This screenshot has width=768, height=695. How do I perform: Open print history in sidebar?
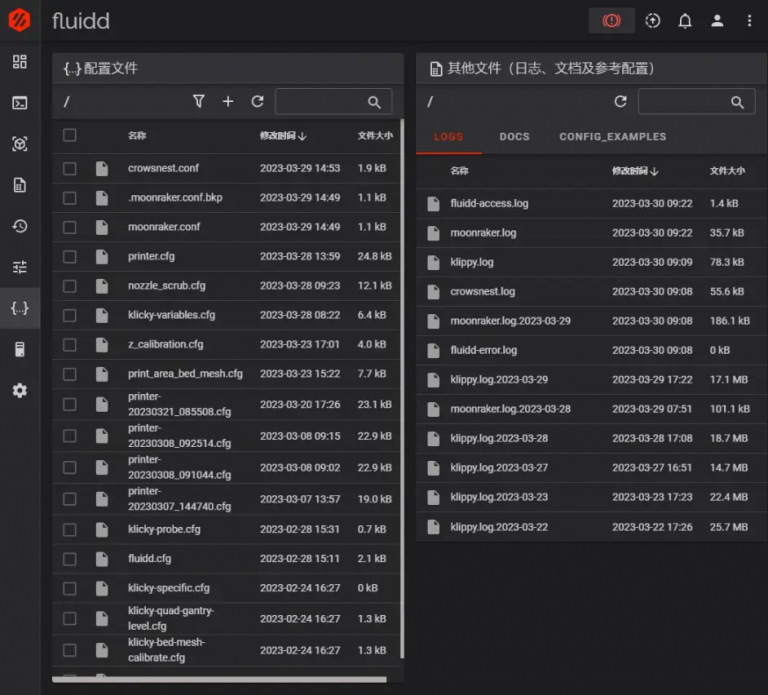20,226
